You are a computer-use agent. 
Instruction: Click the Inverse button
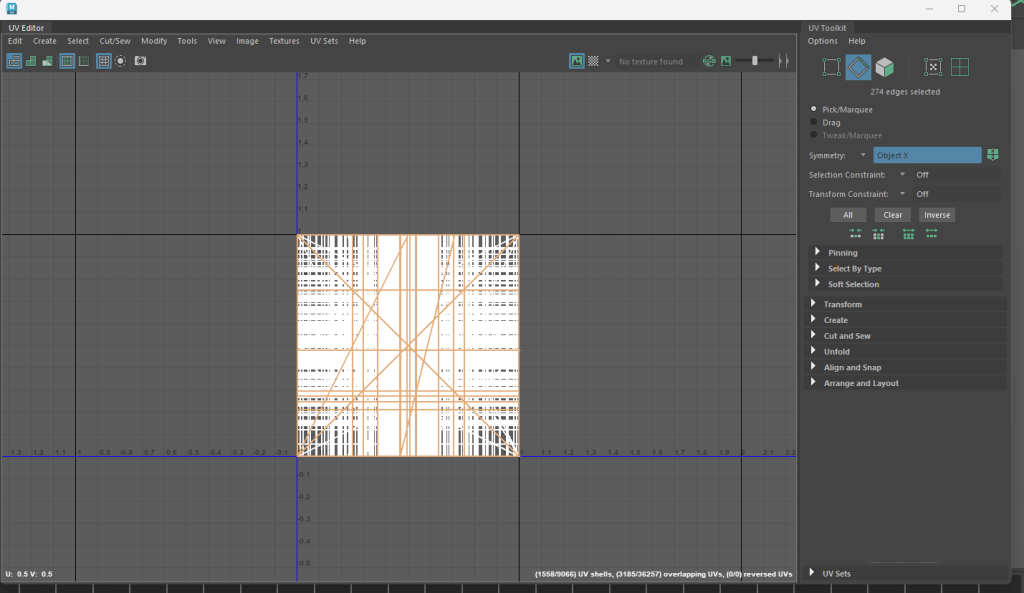(x=937, y=215)
